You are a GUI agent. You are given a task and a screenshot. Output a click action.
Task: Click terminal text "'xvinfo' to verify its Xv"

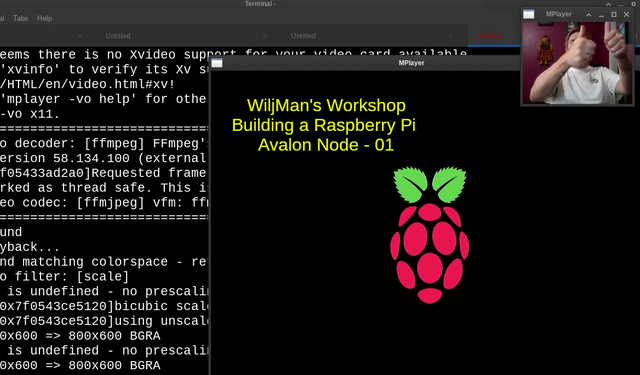click(x=95, y=69)
